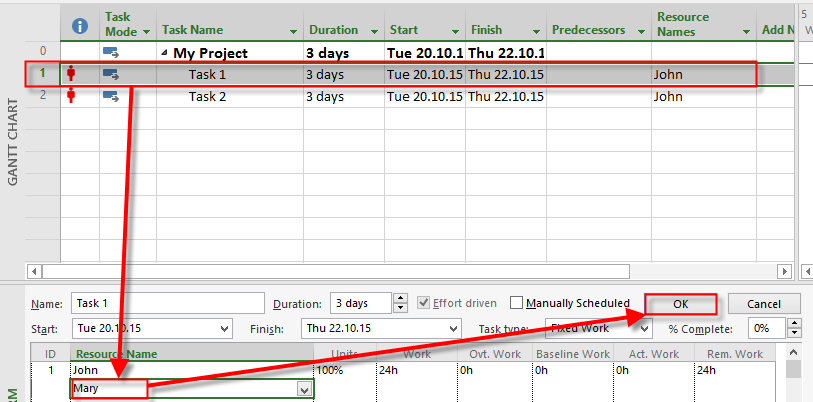Toggle the Manually Scheduled checkbox

516,303
